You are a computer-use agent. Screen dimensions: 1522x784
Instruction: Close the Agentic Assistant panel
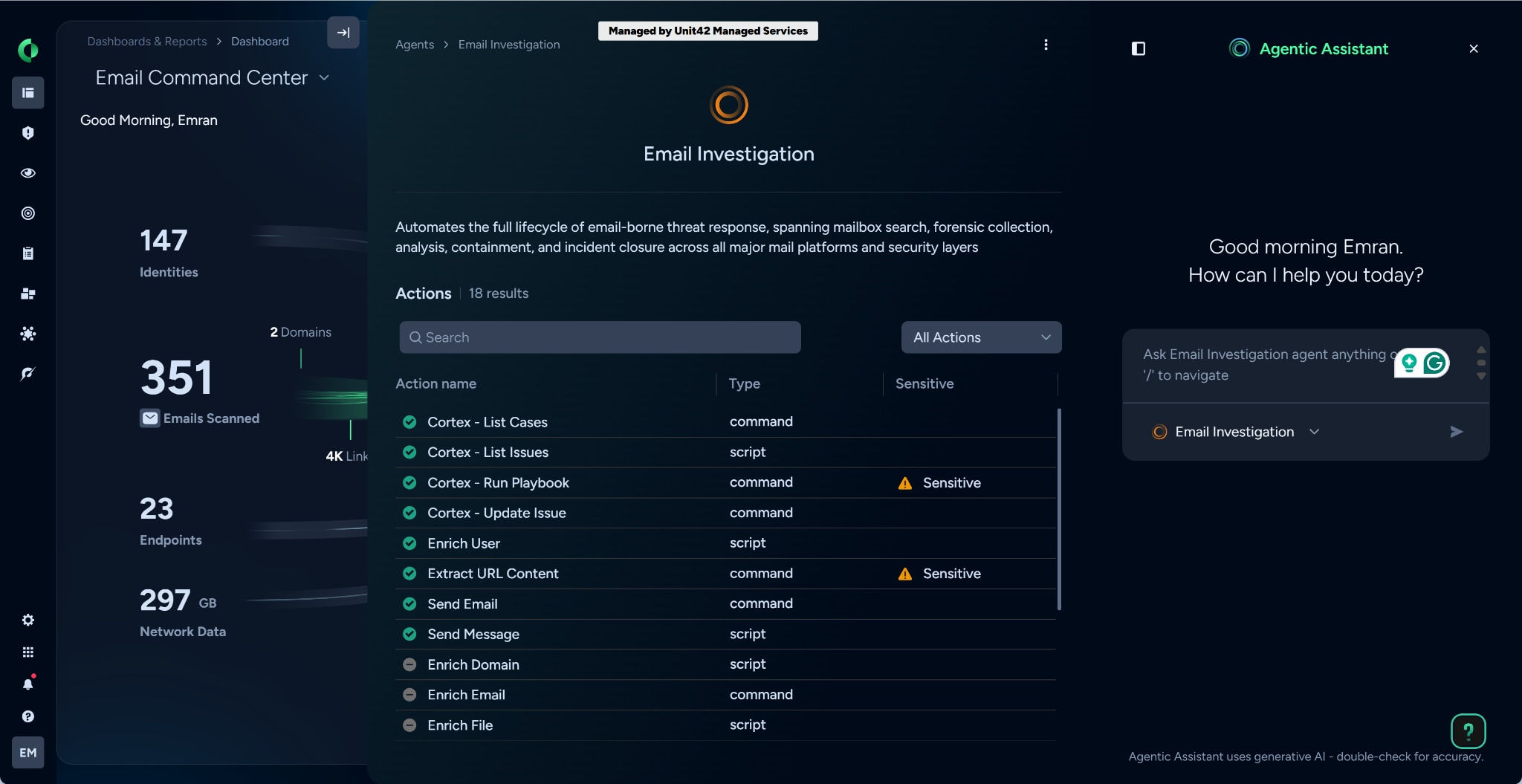pyautogui.click(x=1474, y=48)
